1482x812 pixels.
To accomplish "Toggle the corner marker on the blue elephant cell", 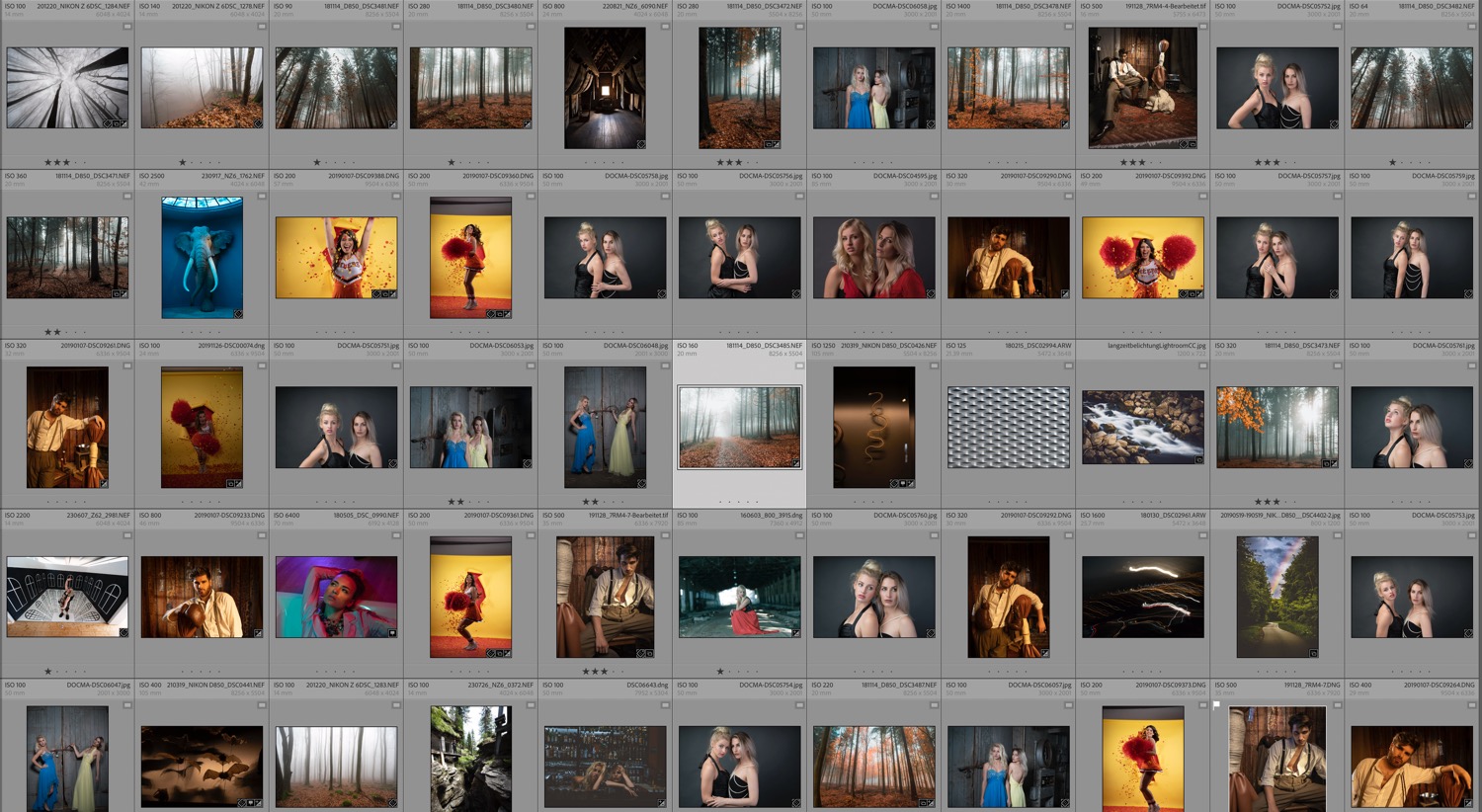I will point(262,197).
